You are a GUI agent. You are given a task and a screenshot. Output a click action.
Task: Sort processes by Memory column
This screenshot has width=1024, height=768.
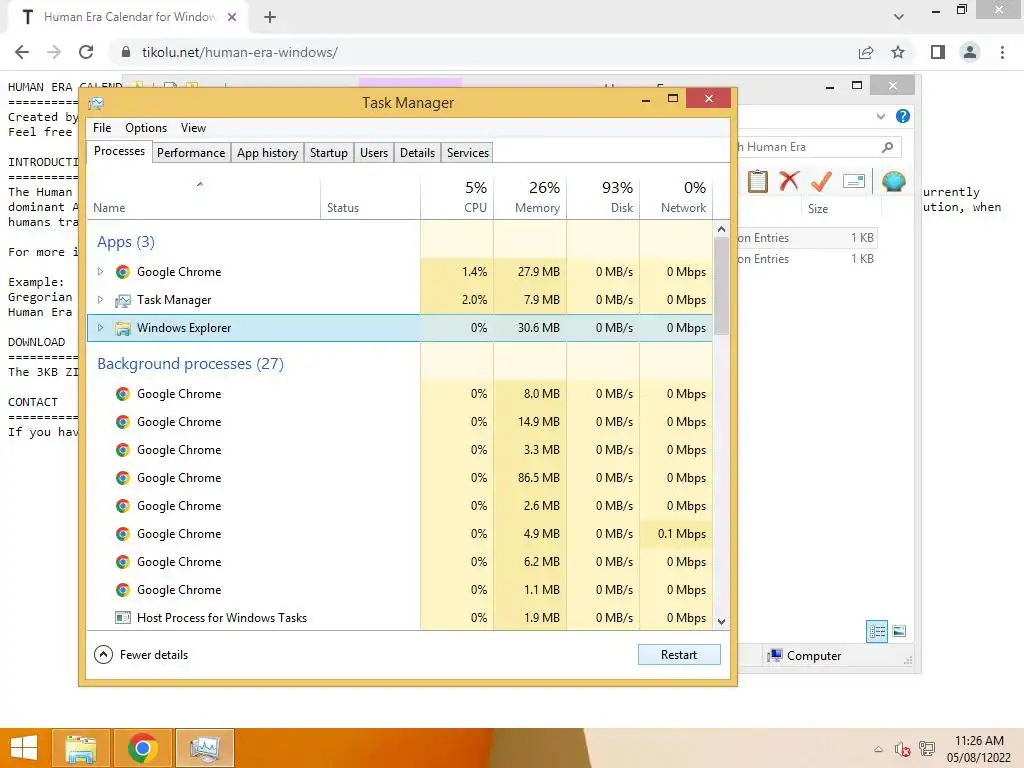[530, 197]
